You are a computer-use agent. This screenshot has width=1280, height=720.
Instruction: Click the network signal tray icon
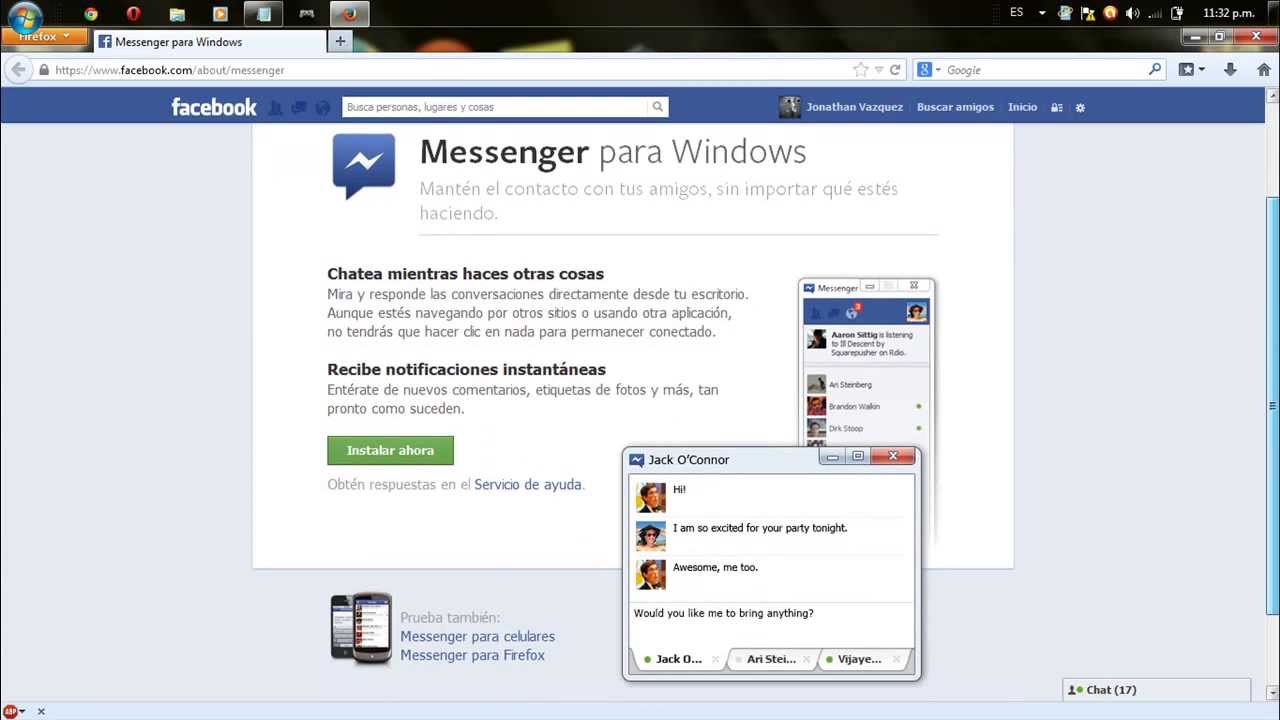(x=1154, y=13)
